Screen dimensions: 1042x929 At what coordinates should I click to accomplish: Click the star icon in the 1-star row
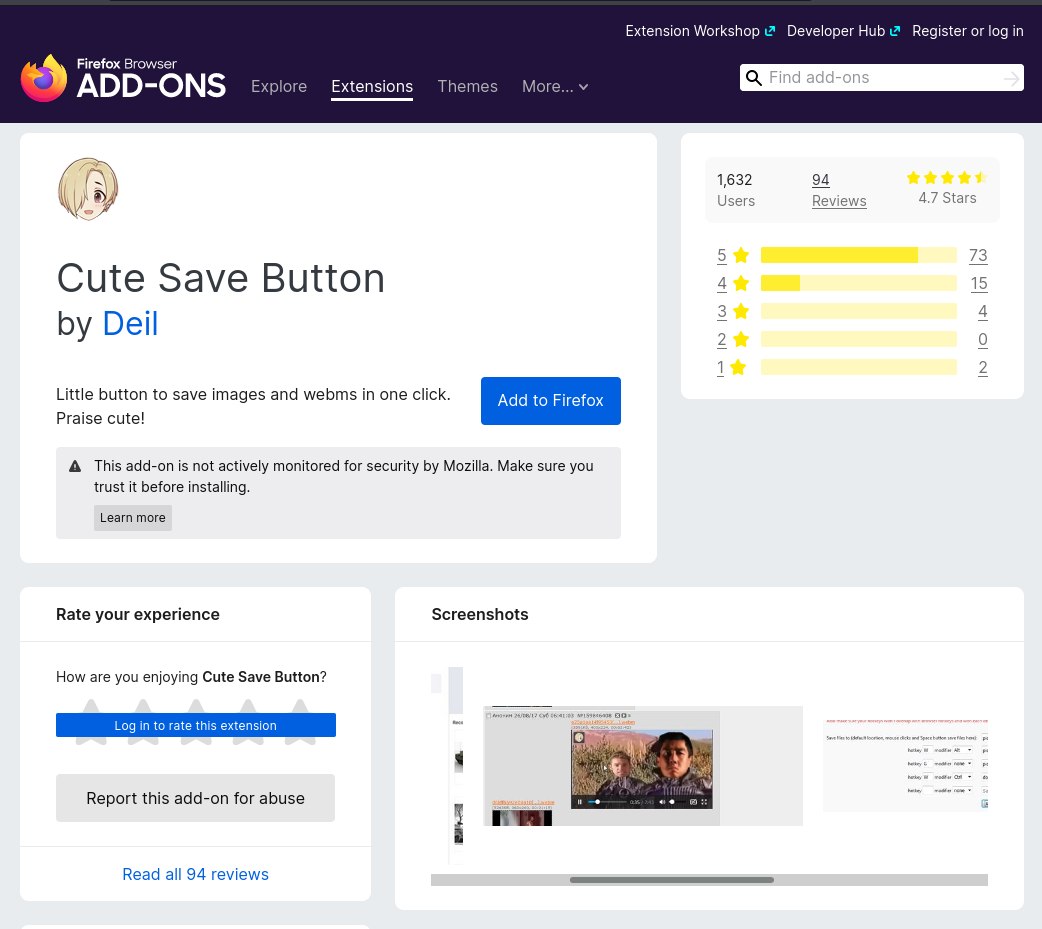[738, 367]
